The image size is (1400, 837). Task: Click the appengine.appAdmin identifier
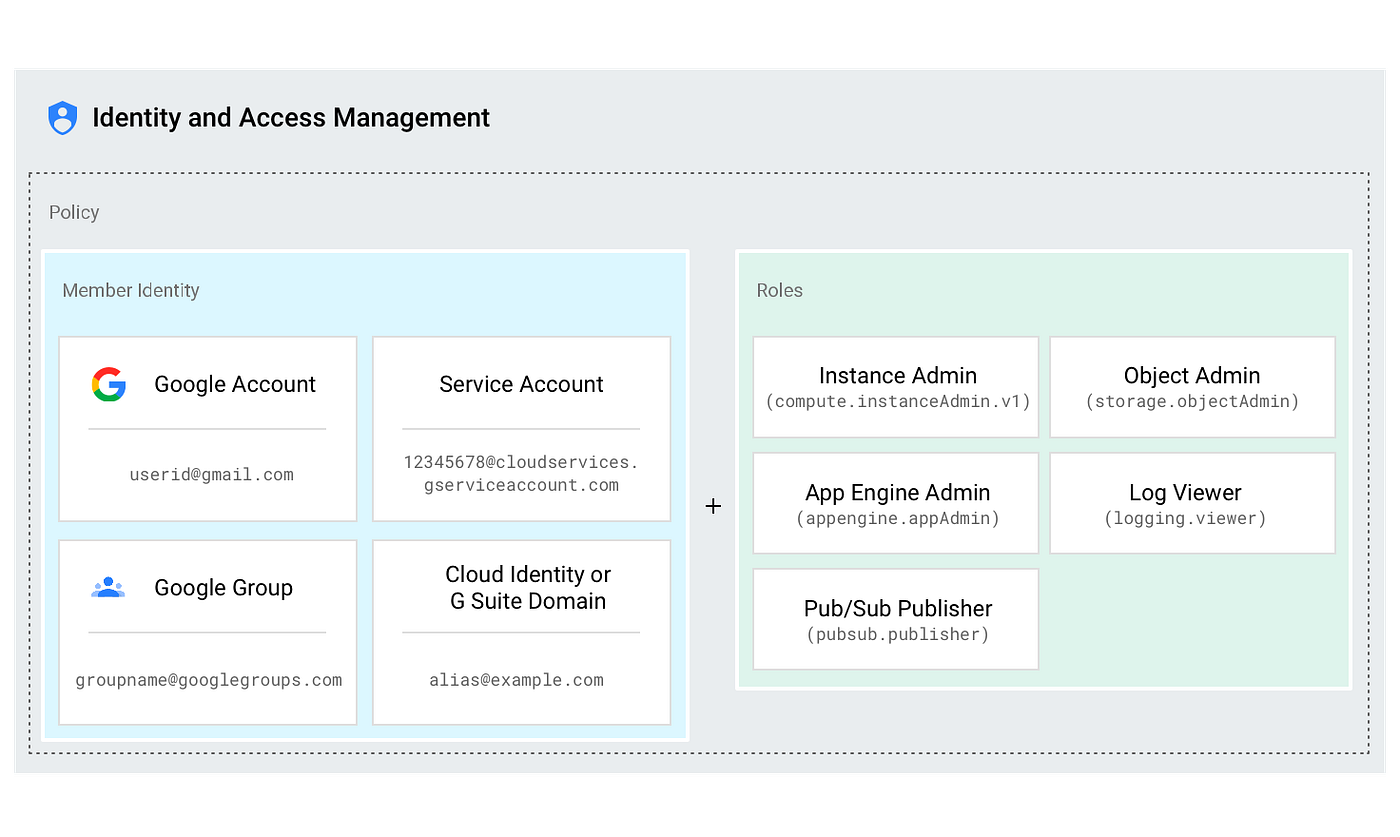pyautogui.click(x=898, y=519)
